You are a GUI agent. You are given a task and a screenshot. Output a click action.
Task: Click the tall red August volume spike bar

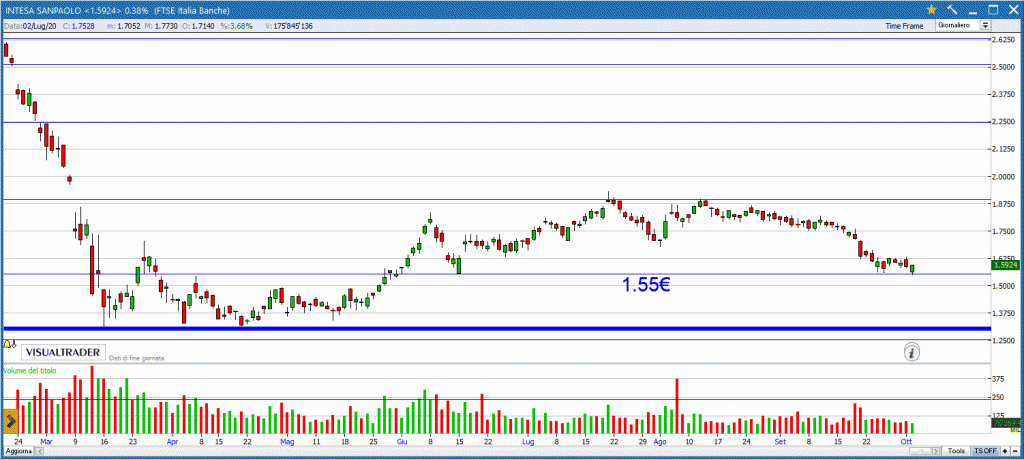[x=677, y=406]
